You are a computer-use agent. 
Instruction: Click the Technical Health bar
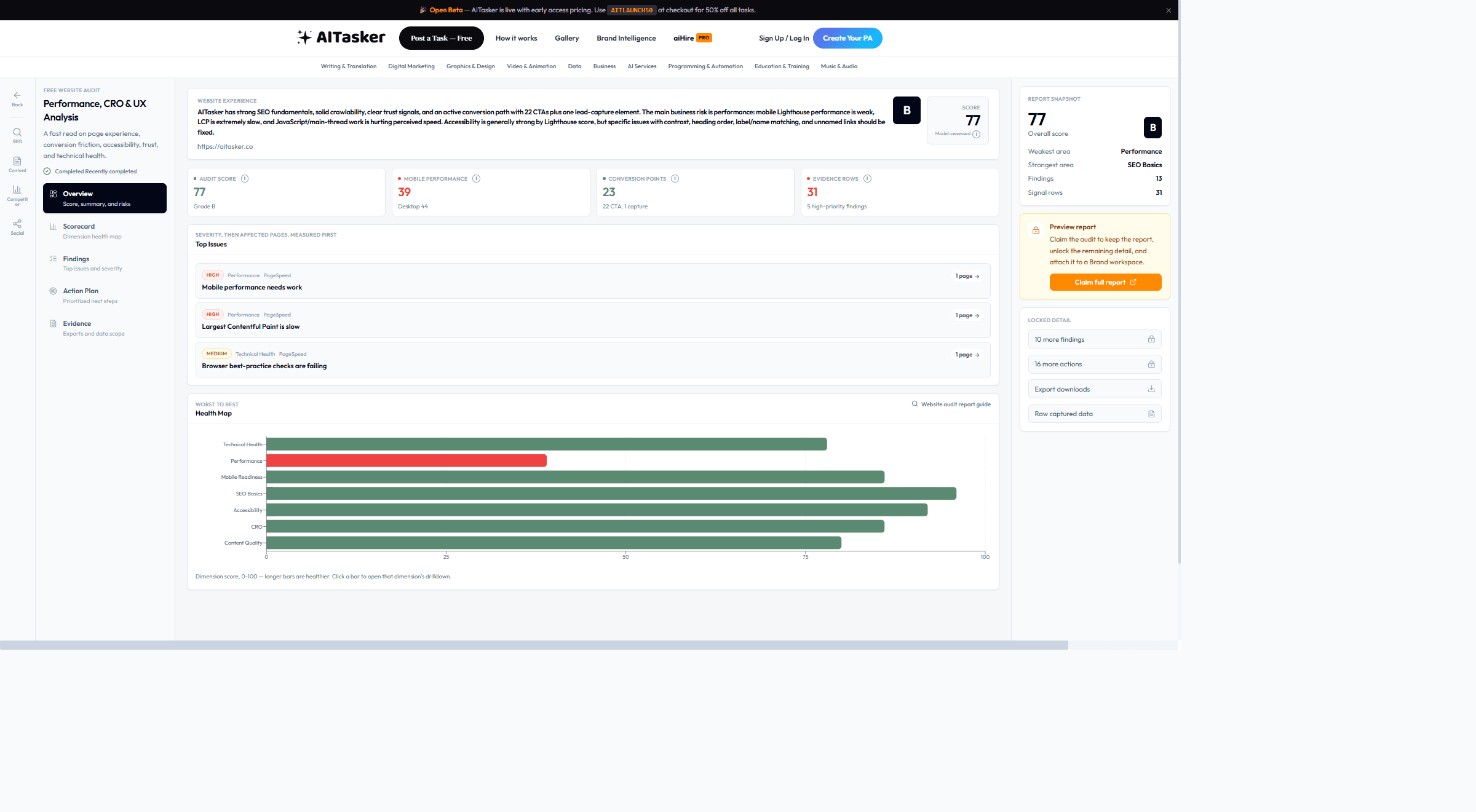click(547, 444)
